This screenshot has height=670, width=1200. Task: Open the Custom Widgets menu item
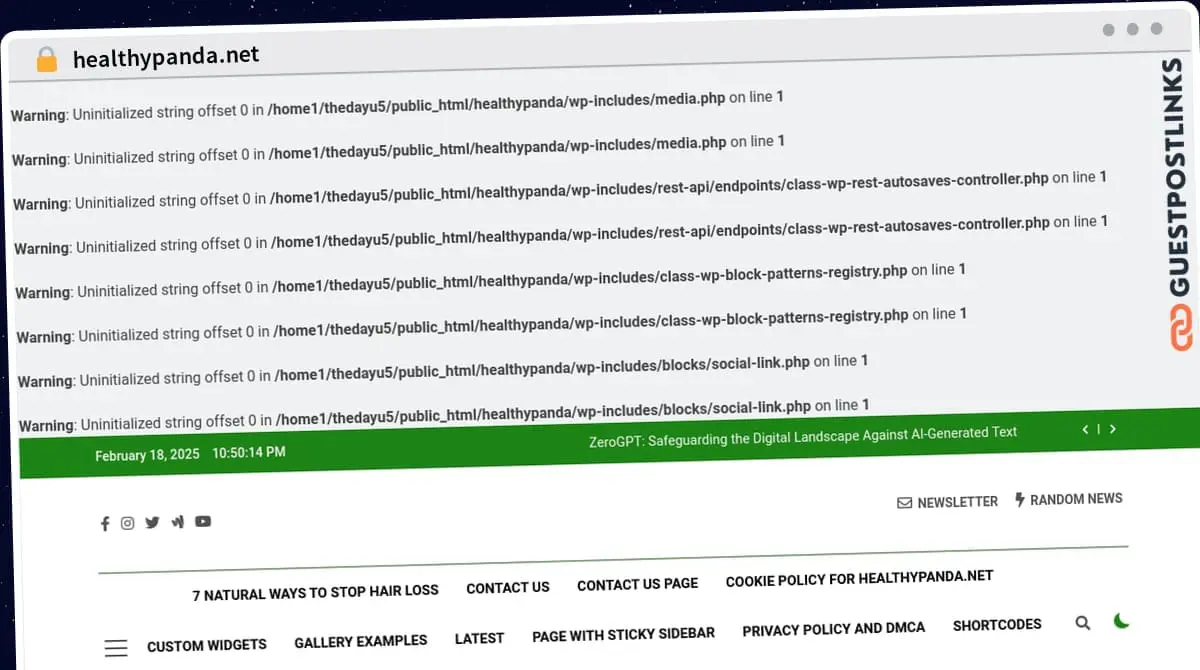pyautogui.click(x=207, y=645)
